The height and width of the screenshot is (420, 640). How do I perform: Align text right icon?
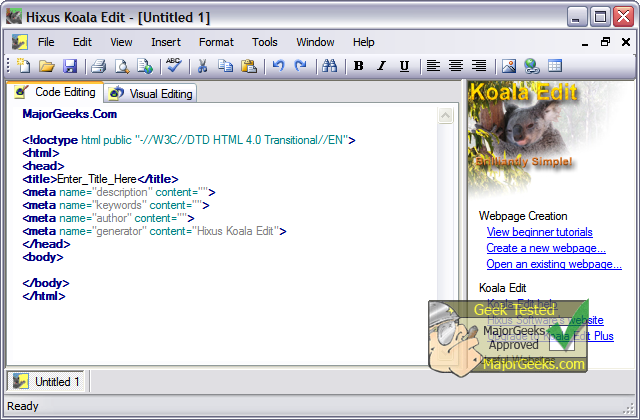pos(479,66)
